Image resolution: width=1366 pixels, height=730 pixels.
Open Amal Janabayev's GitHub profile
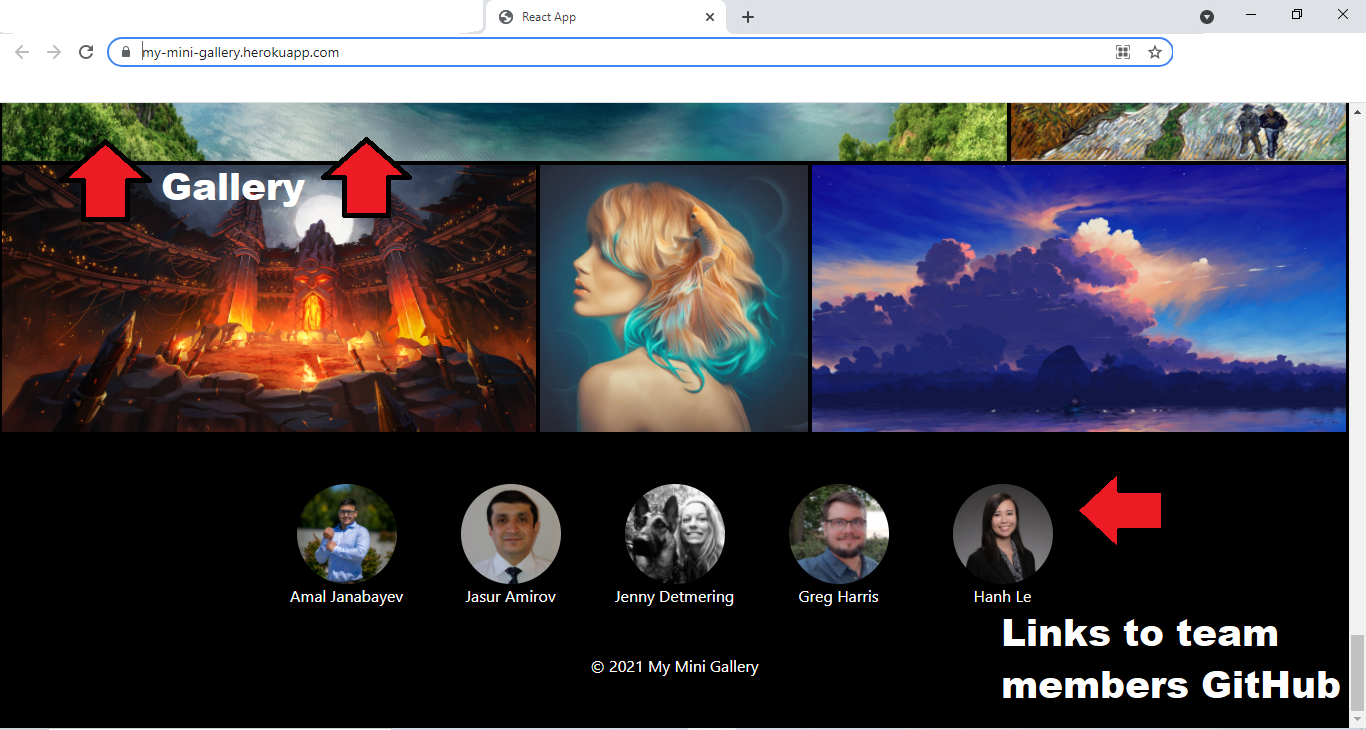[346, 534]
